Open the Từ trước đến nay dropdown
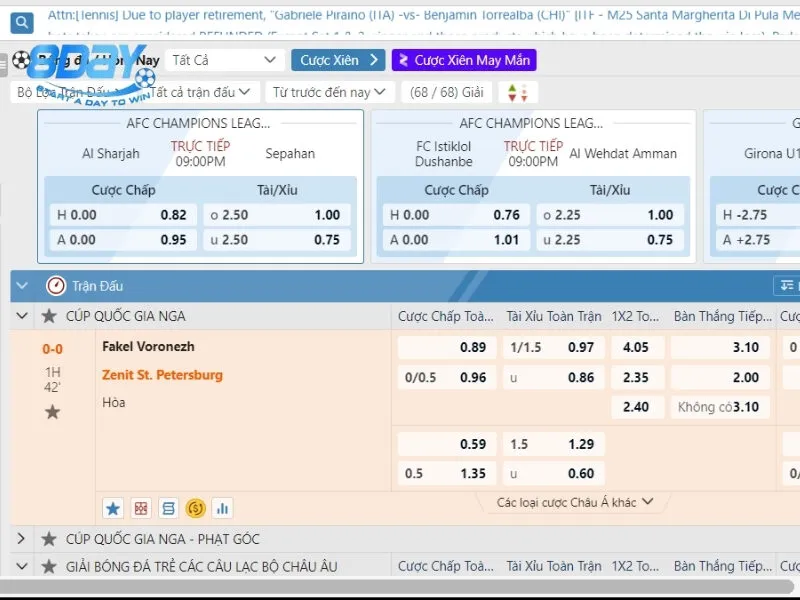The width and height of the screenshot is (800, 600). coord(330,92)
